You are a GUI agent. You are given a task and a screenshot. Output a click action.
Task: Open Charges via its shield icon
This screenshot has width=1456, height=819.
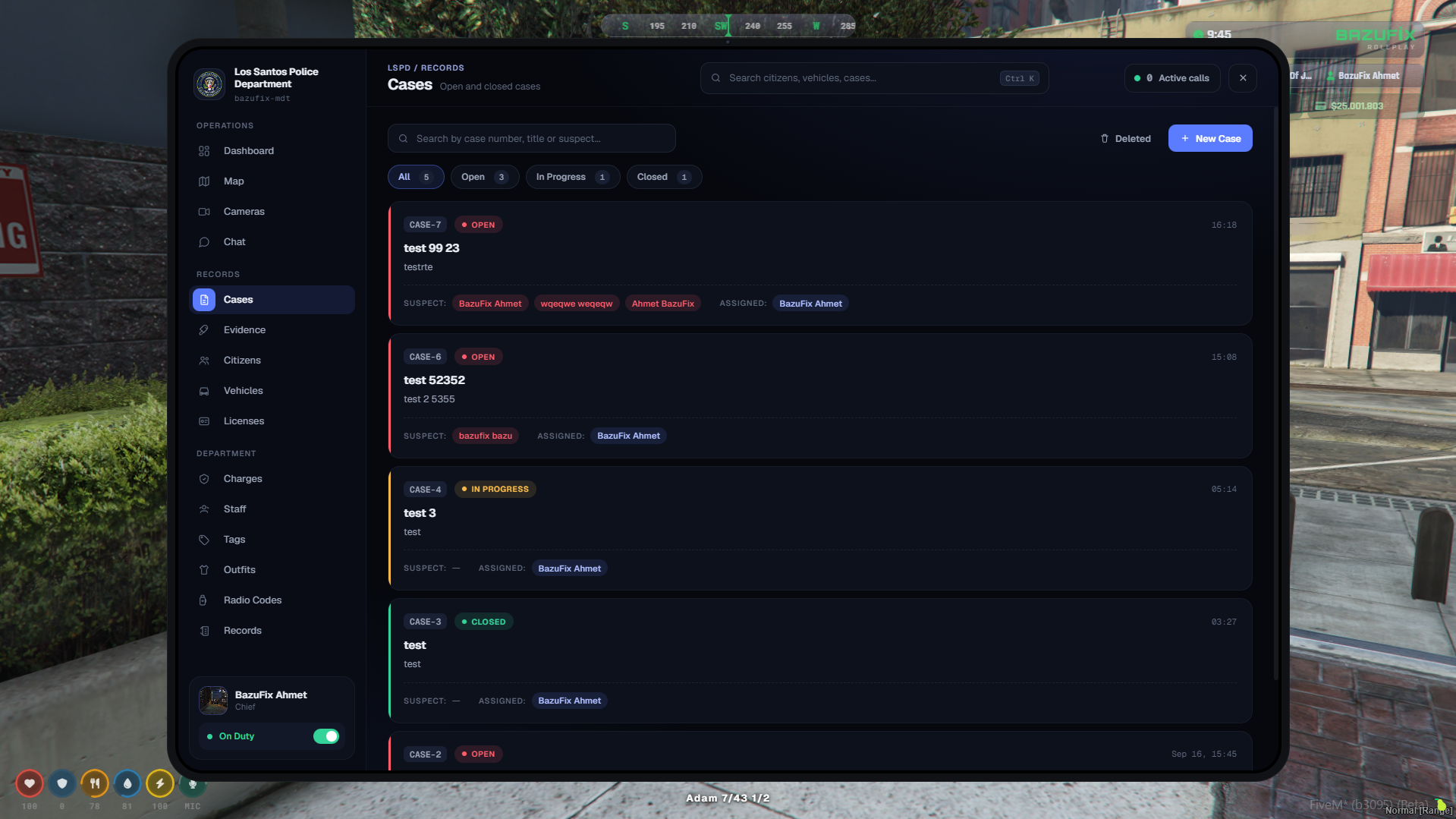pos(204,479)
